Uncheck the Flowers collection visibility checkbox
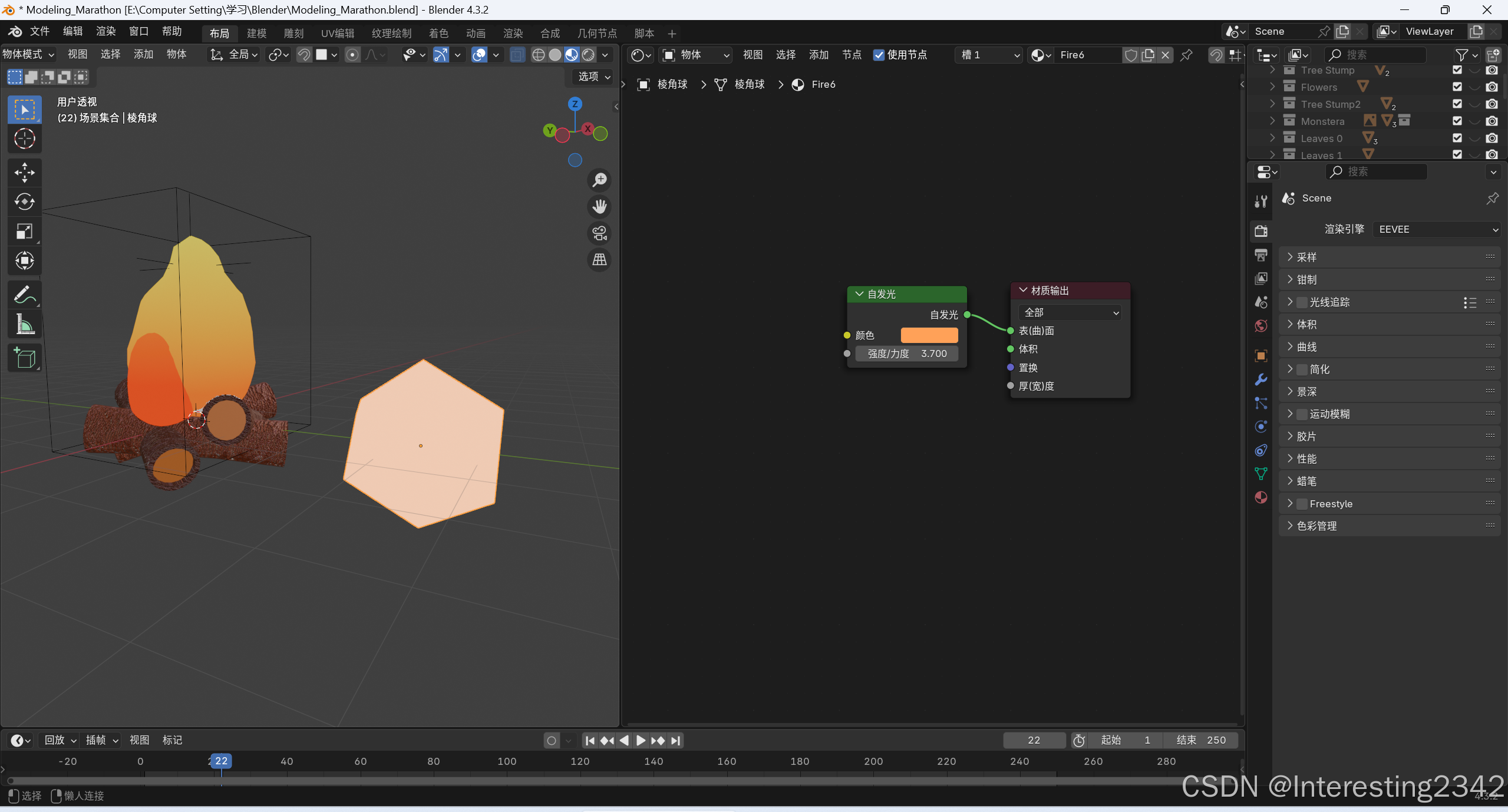This screenshot has width=1508, height=812. (1457, 87)
